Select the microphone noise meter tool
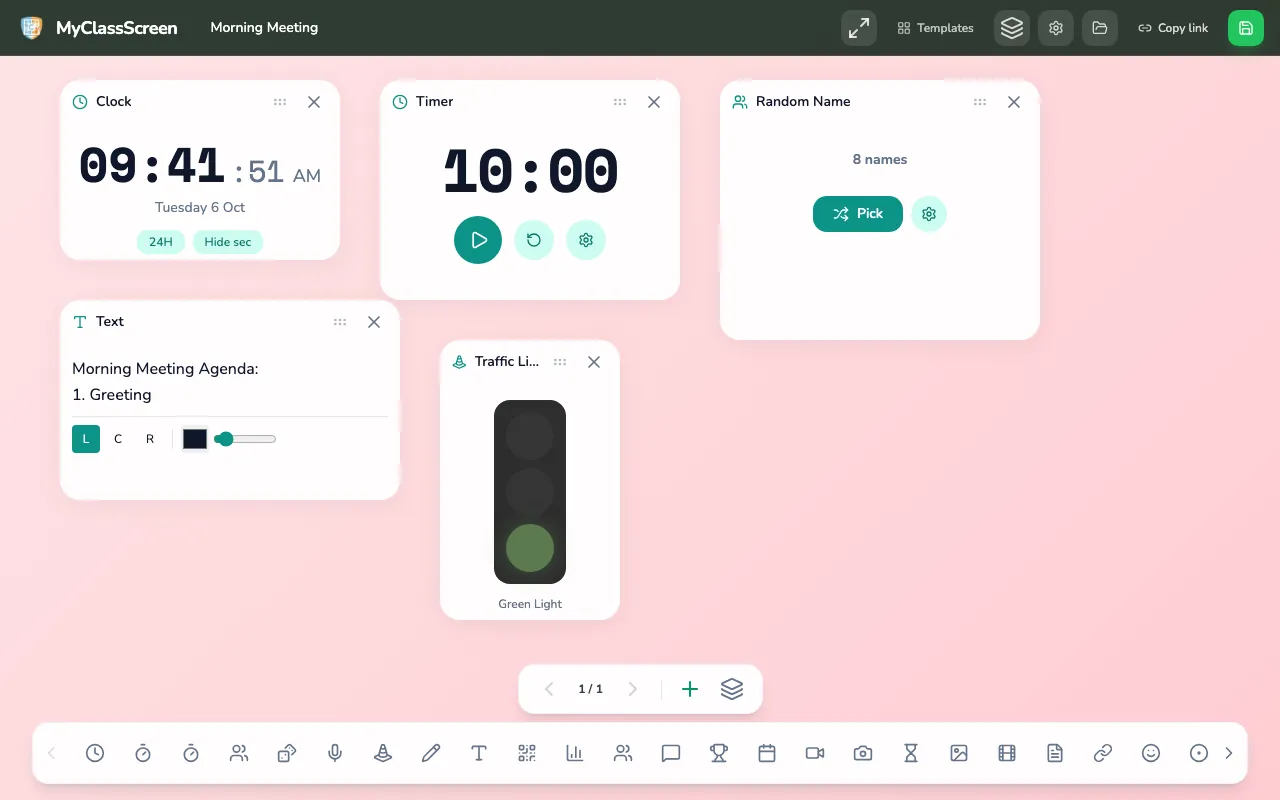The image size is (1280, 800). pos(335,753)
